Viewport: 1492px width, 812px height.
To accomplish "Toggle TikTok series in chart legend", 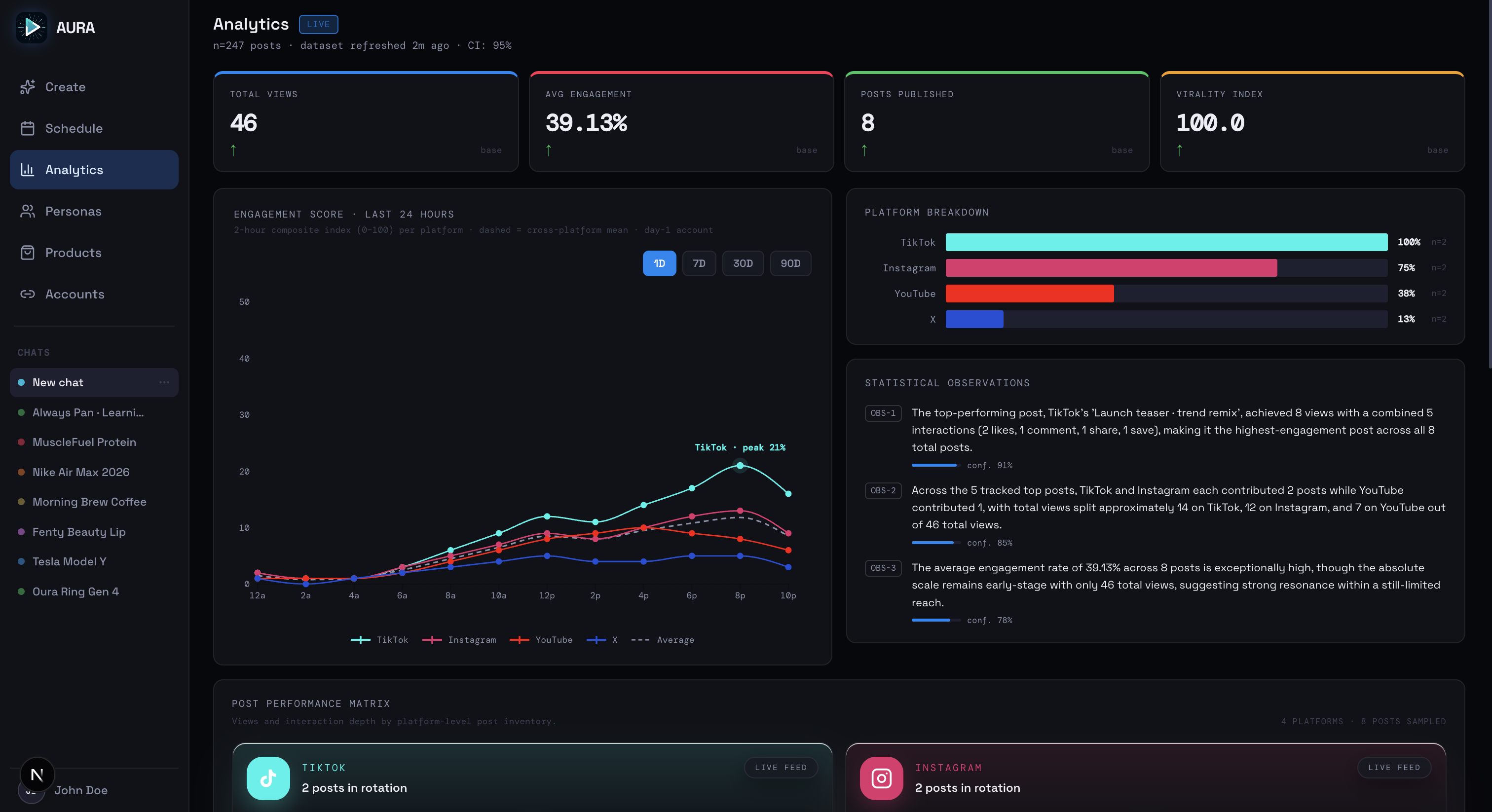I will click(379, 639).
